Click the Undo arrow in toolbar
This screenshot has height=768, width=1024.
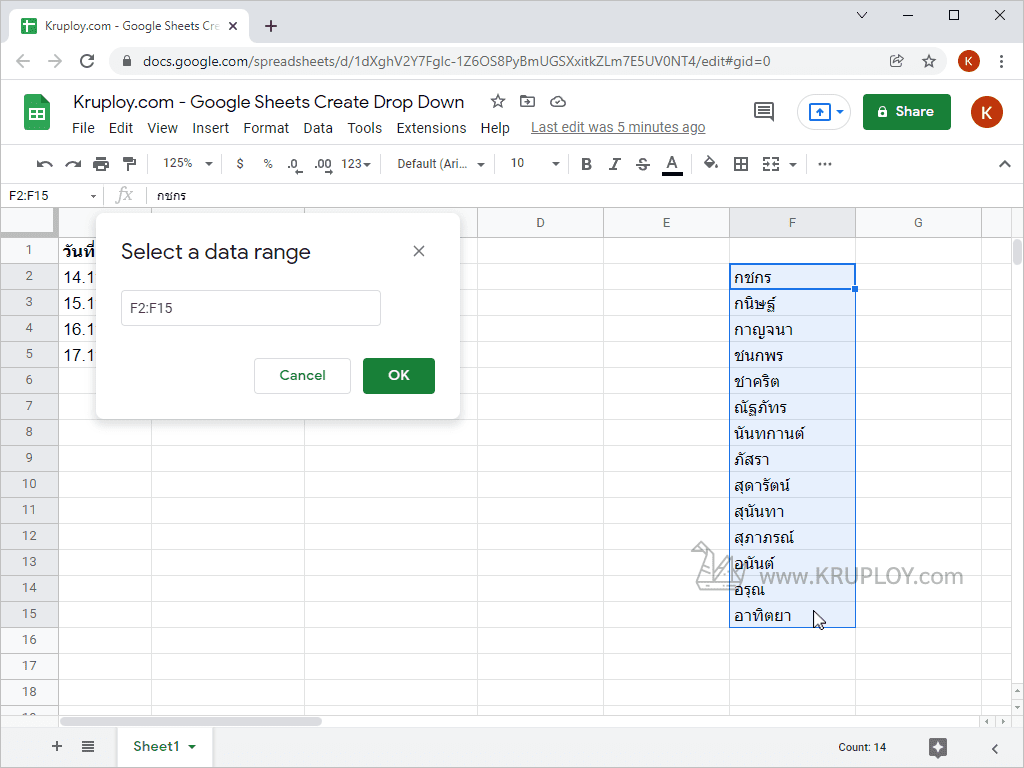point(44,164)
